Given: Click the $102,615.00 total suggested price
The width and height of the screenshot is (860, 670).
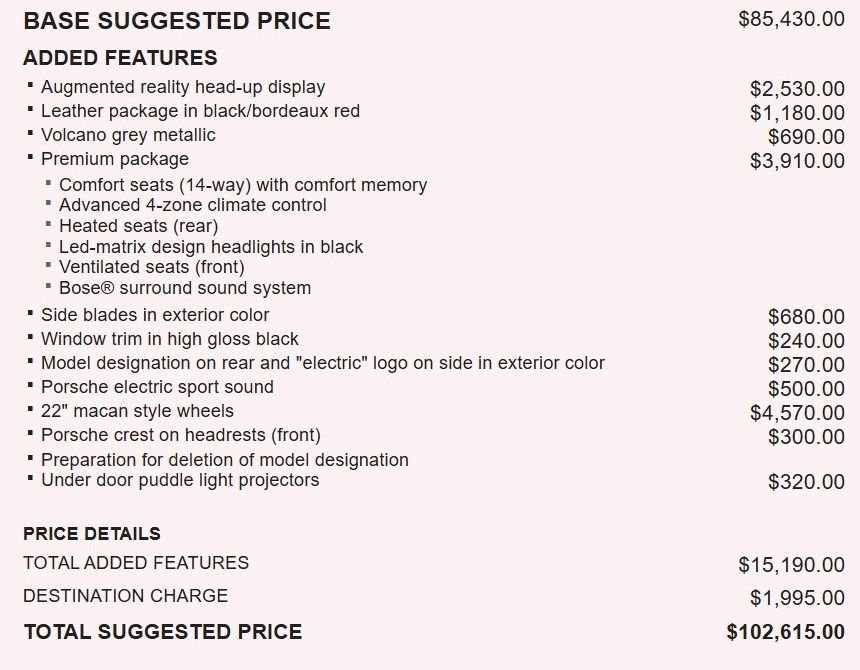Looking at the screenshot, I should pos(785,632).
